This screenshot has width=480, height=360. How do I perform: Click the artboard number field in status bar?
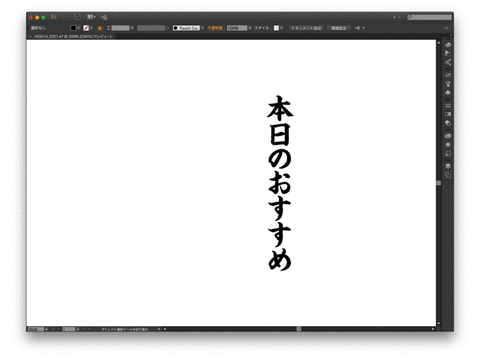click(x=69, y=329)
